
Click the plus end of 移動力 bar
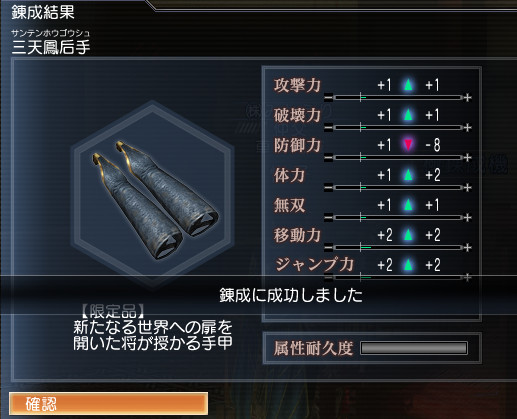pos(468,248)
